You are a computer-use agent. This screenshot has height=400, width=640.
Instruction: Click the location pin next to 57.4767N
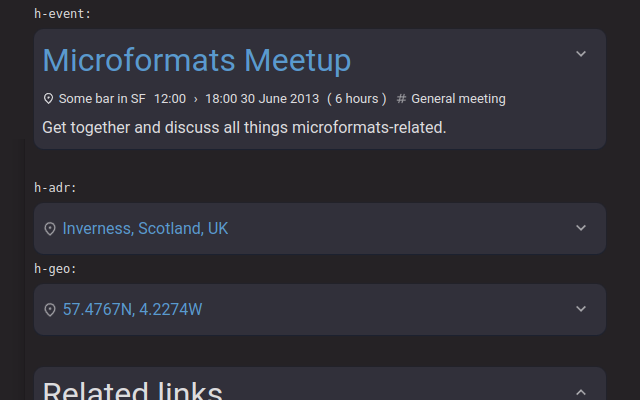coord(50,310)
